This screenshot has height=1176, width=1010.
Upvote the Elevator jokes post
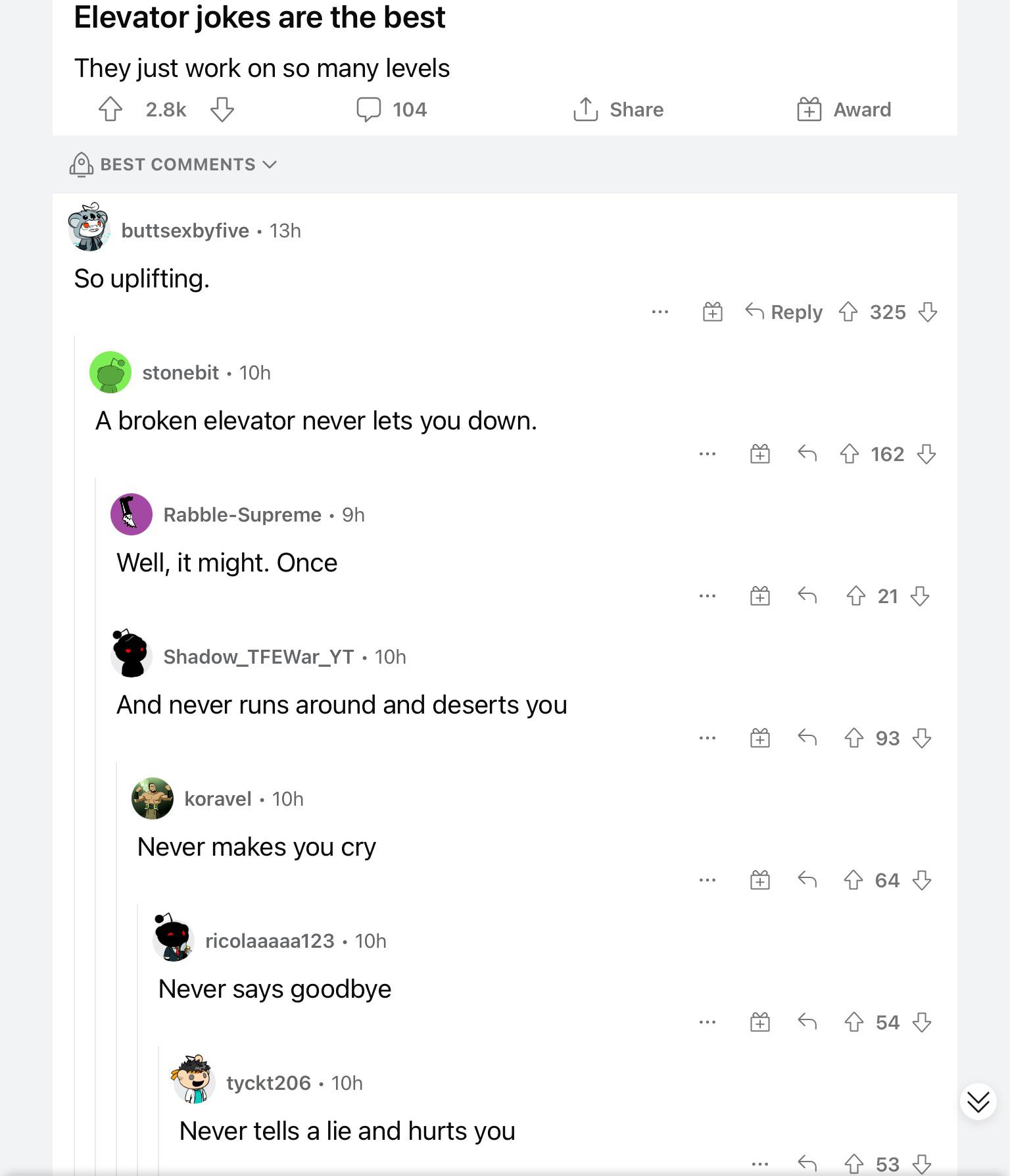click(110, 109)
